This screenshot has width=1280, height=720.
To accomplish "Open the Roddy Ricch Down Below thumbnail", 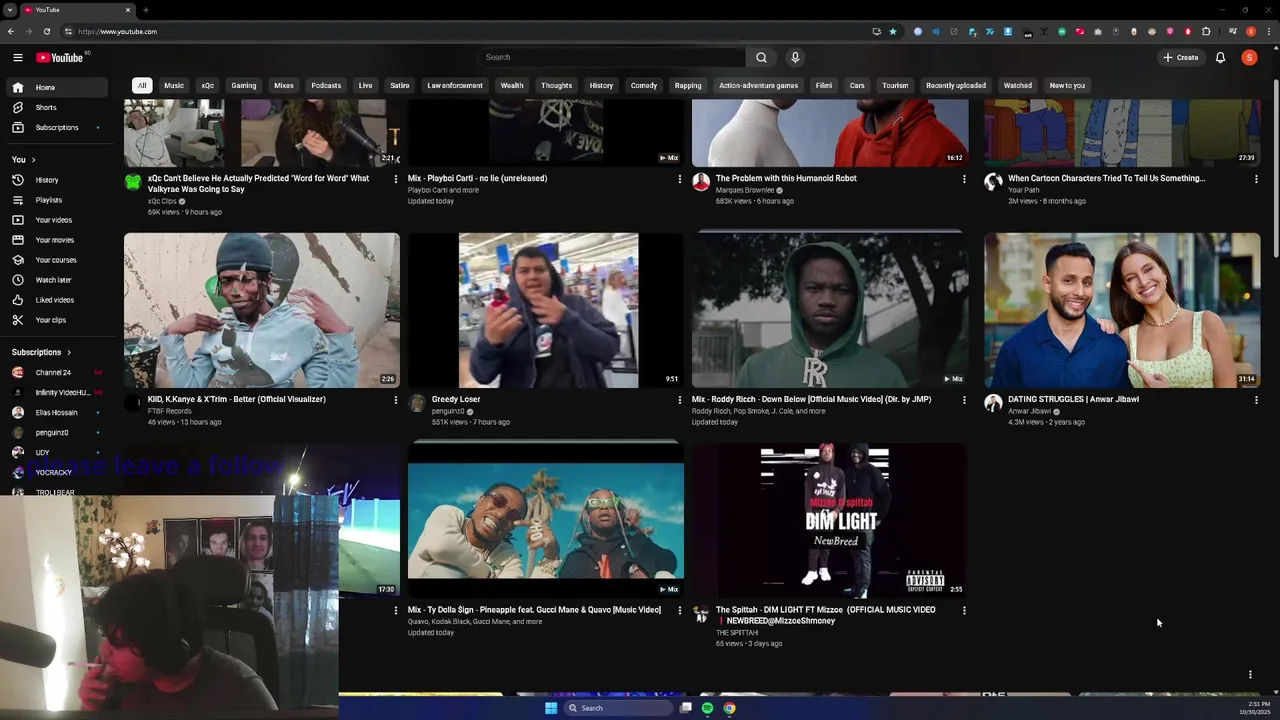I will (x=830, y=310).
